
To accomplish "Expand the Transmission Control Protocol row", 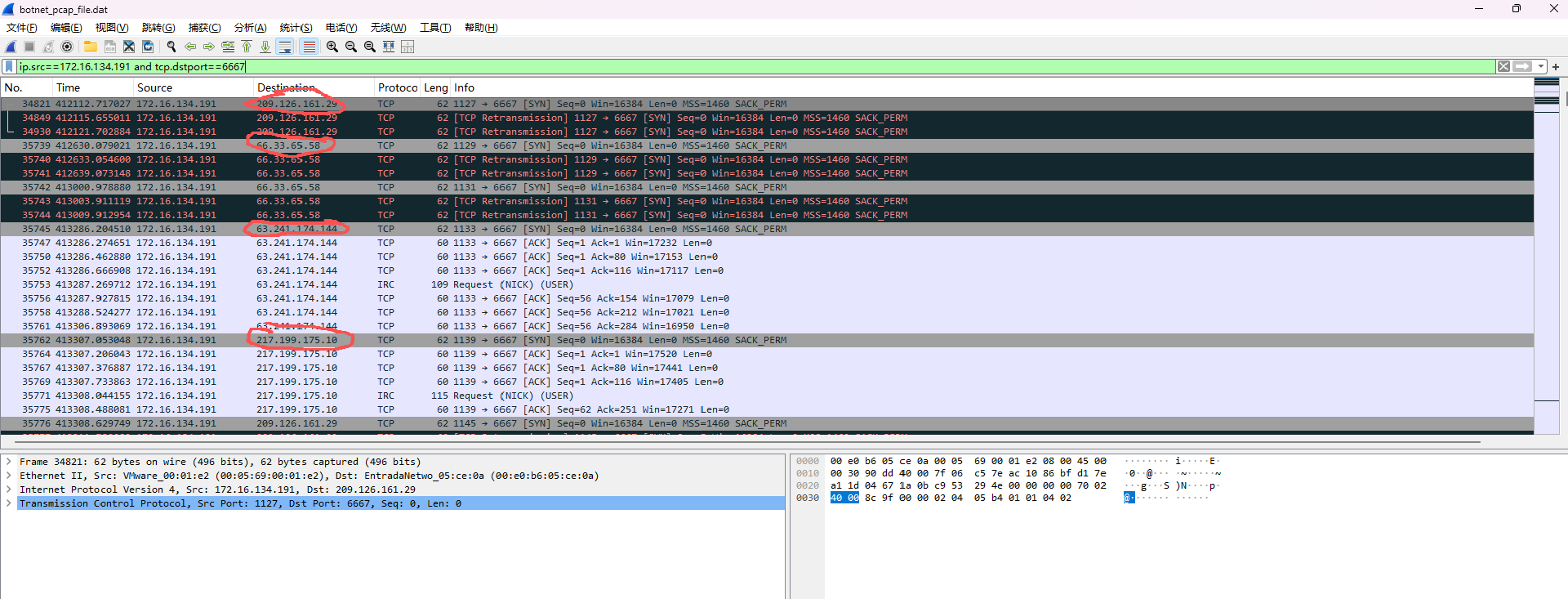I will click(x=9, y=503).
